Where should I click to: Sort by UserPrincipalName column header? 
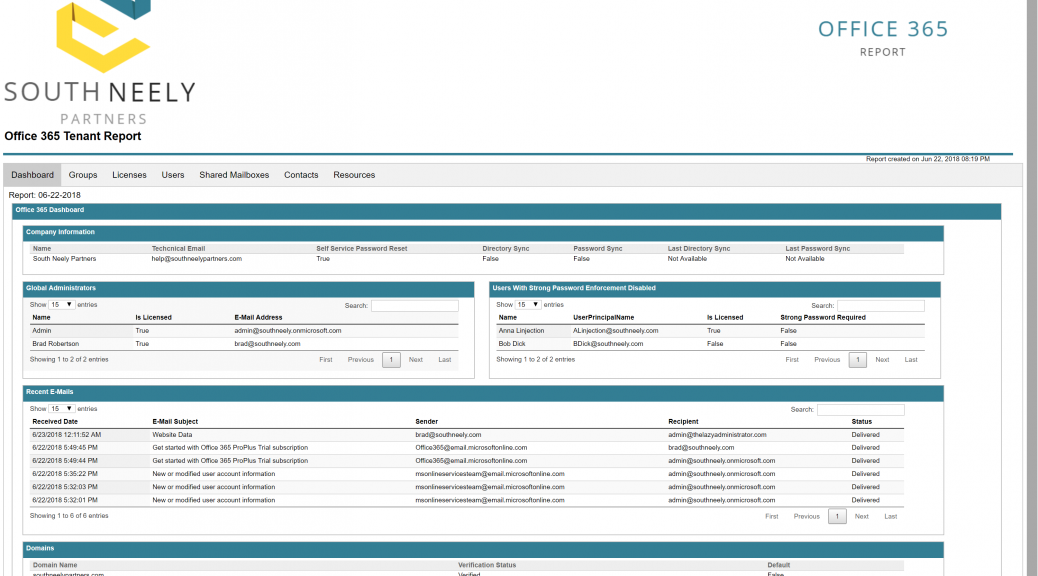point(604,318)
